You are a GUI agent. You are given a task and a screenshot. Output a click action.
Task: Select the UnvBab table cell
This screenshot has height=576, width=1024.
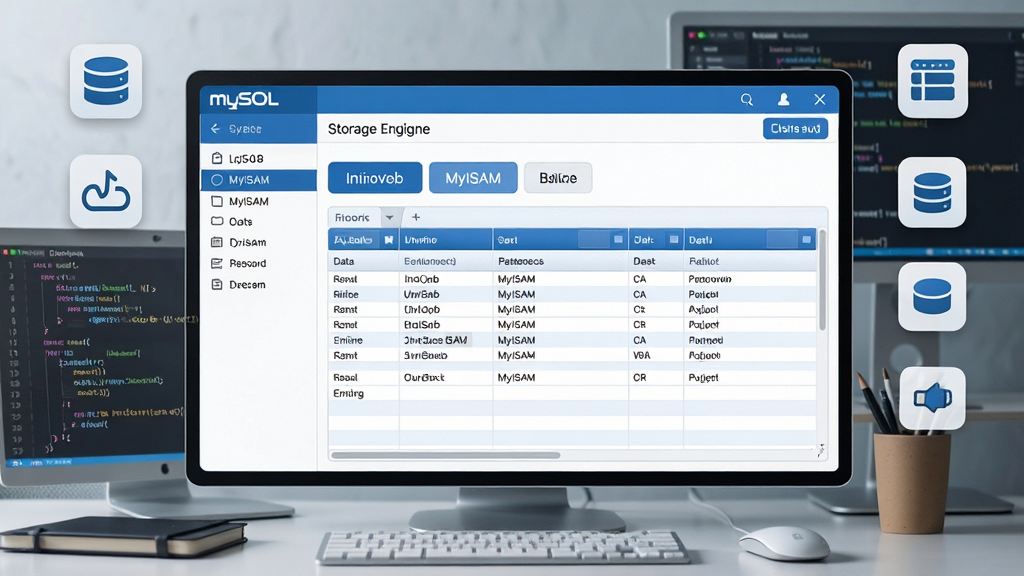click(x=445, y=295)
